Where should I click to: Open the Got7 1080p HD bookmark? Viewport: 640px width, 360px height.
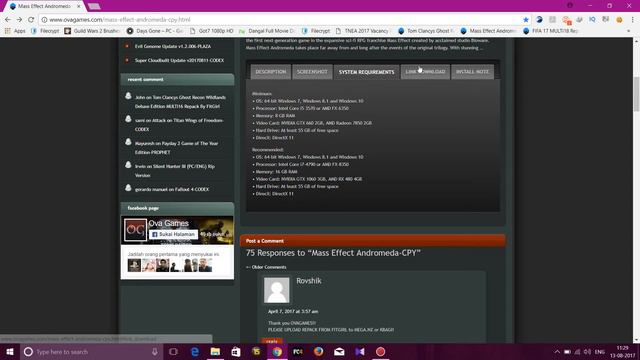(x=212, y=31)
